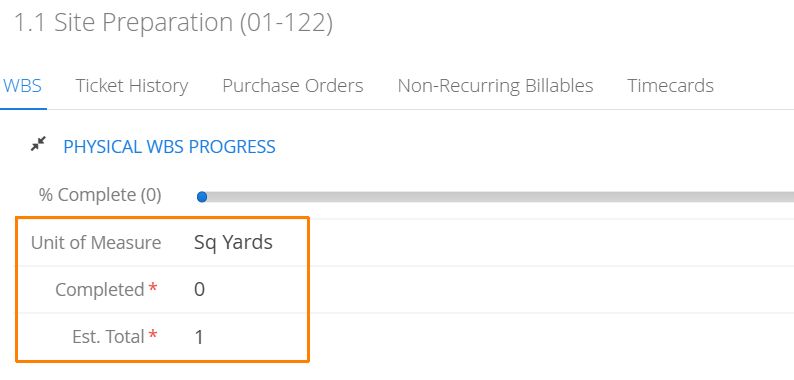Select the Timecards tab
This screenshot has height=380, width=794.
[x=670, y=86]
